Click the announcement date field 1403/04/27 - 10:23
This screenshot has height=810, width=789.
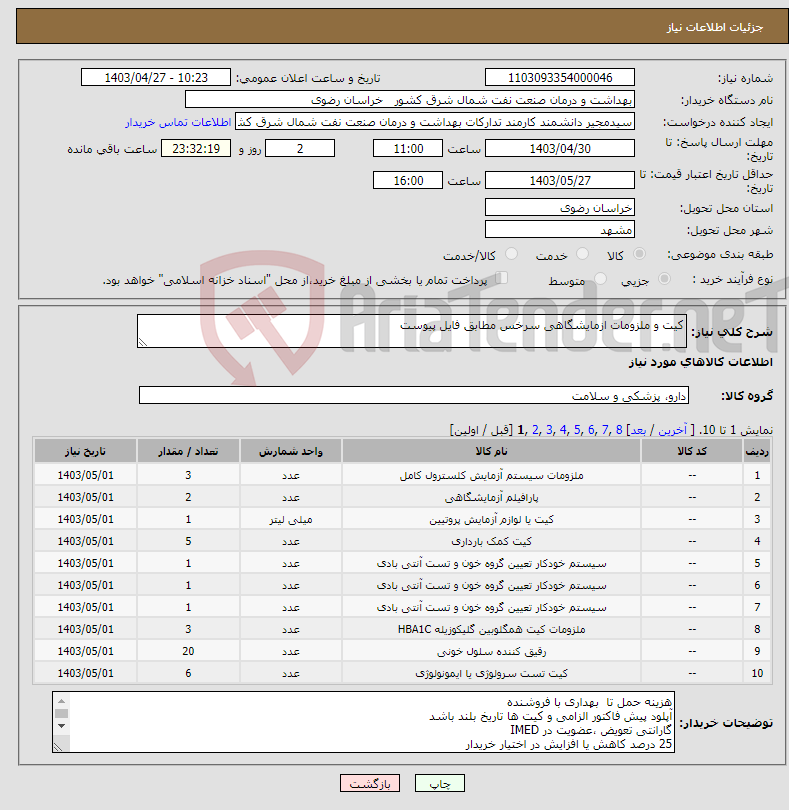click(x=156, y=77)
